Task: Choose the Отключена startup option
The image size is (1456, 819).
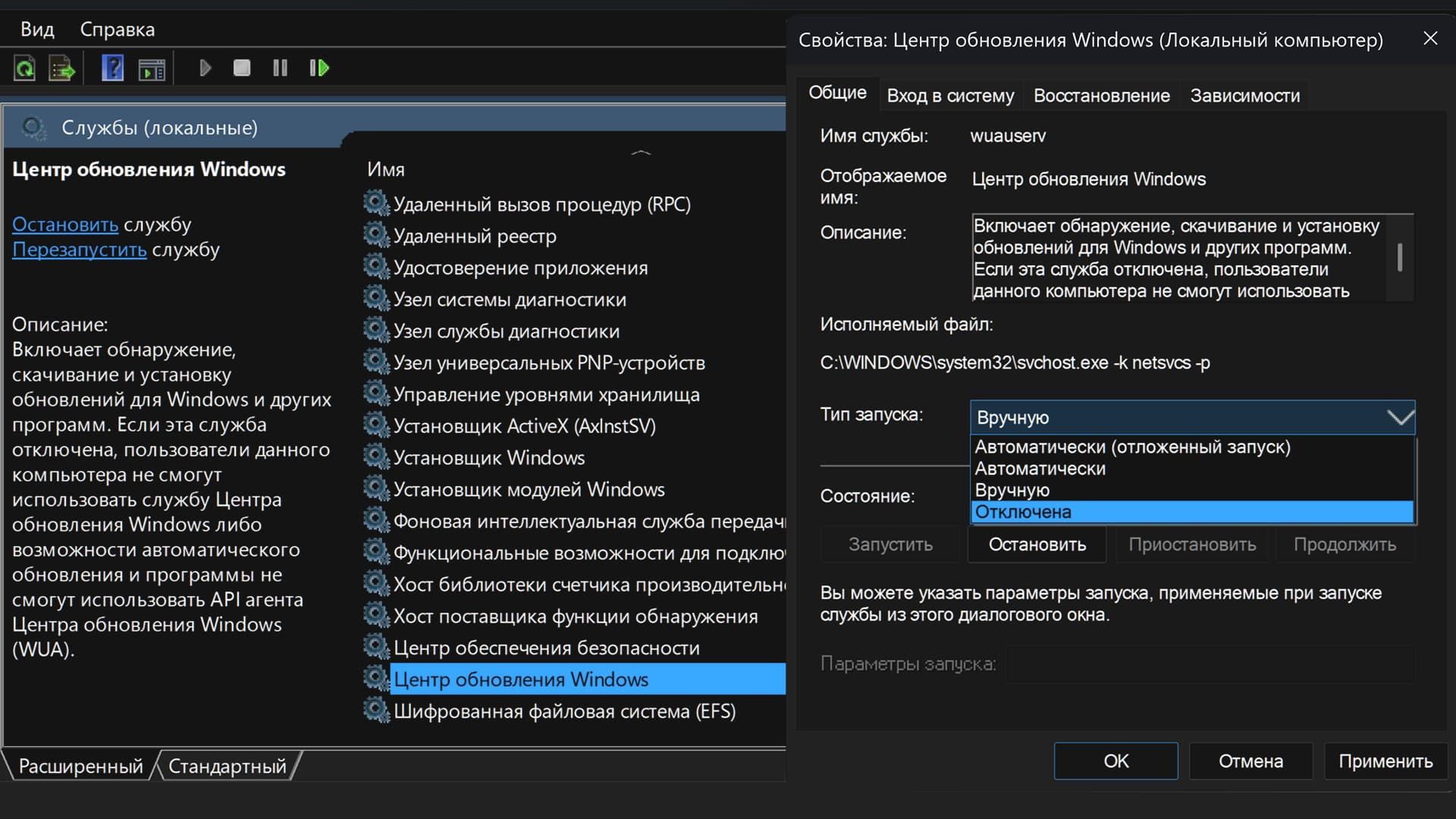Action: click(1192, 512)
